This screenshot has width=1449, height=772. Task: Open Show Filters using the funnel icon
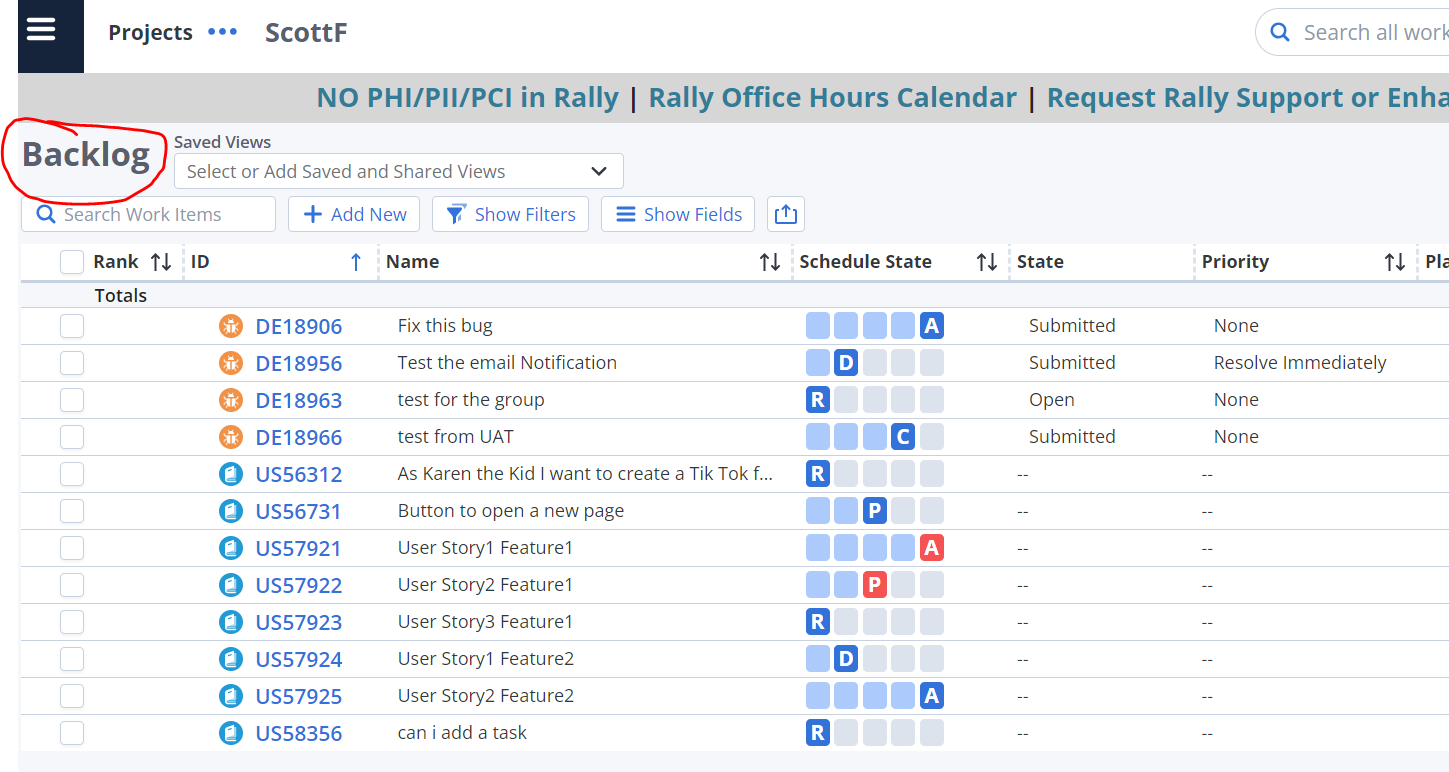click(456, 214)
